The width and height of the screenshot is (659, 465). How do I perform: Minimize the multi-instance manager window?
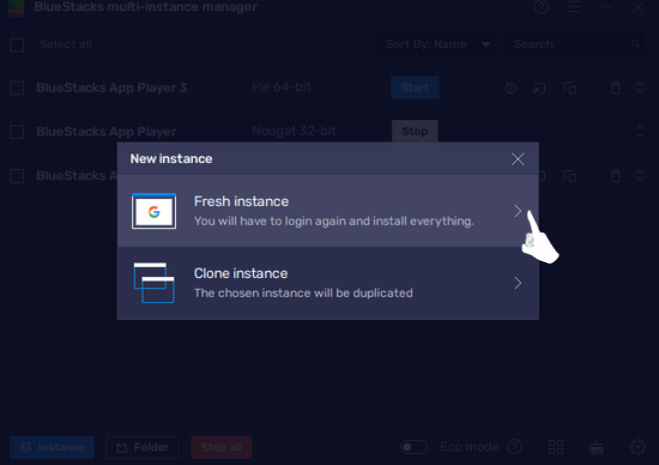click(x=606, y=7)
